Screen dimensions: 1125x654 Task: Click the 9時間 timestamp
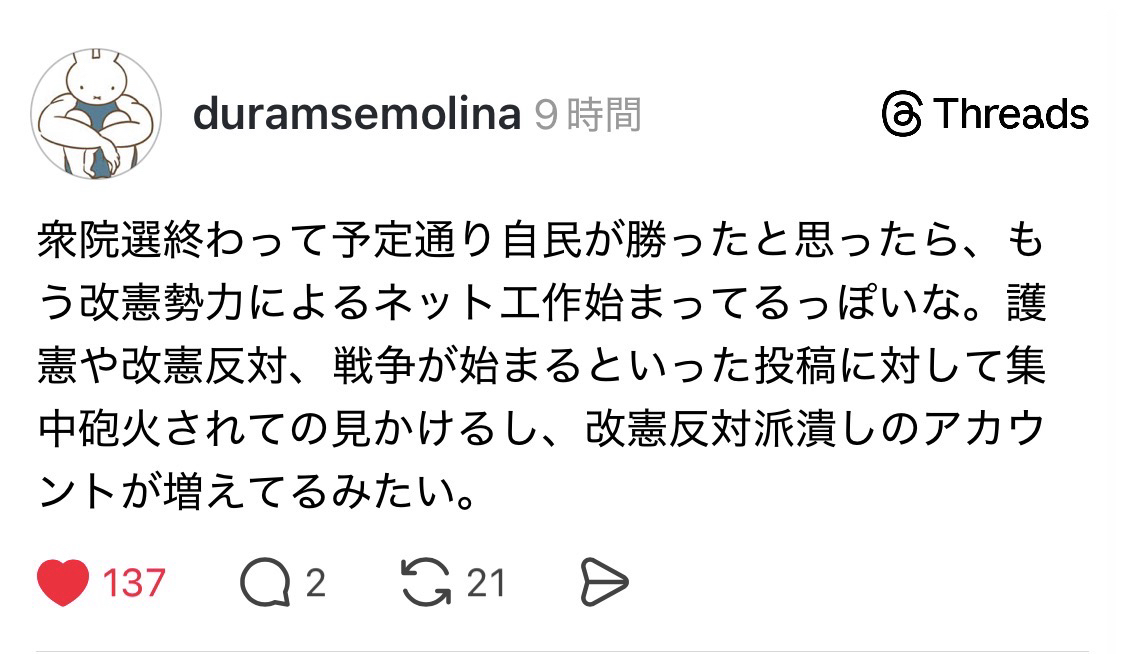[589, 115]
